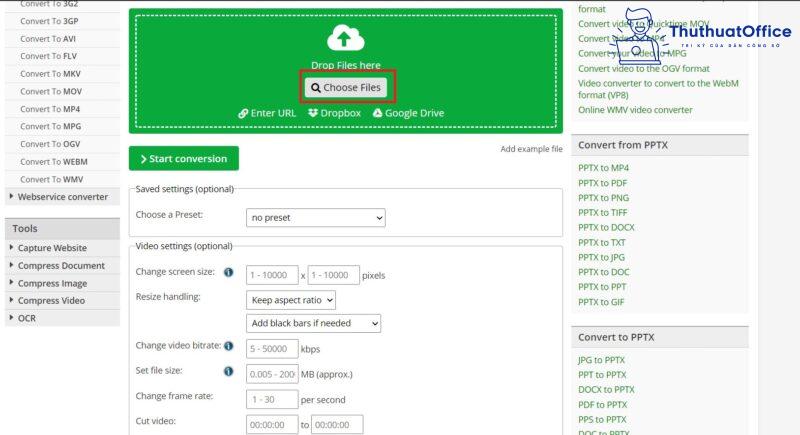Click PPTX to PPT link
The height and width of the screenshot is (435, 800).
point(602,287)
